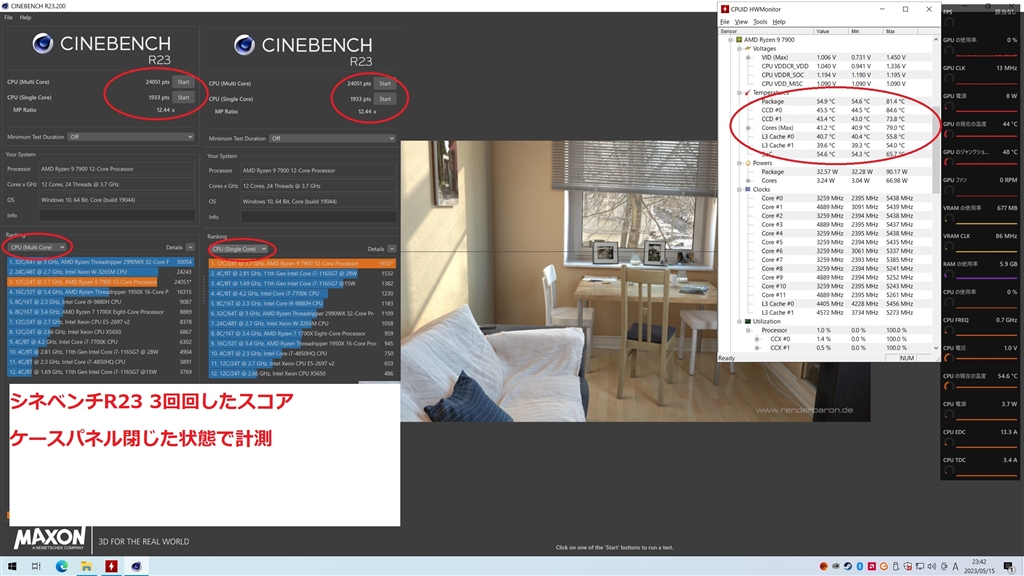The height and width of the screenshot is (576, 1024).
Task: Click the IME 'A' input mode indicator
Action: pyautogui.click(x=955, y=566)
